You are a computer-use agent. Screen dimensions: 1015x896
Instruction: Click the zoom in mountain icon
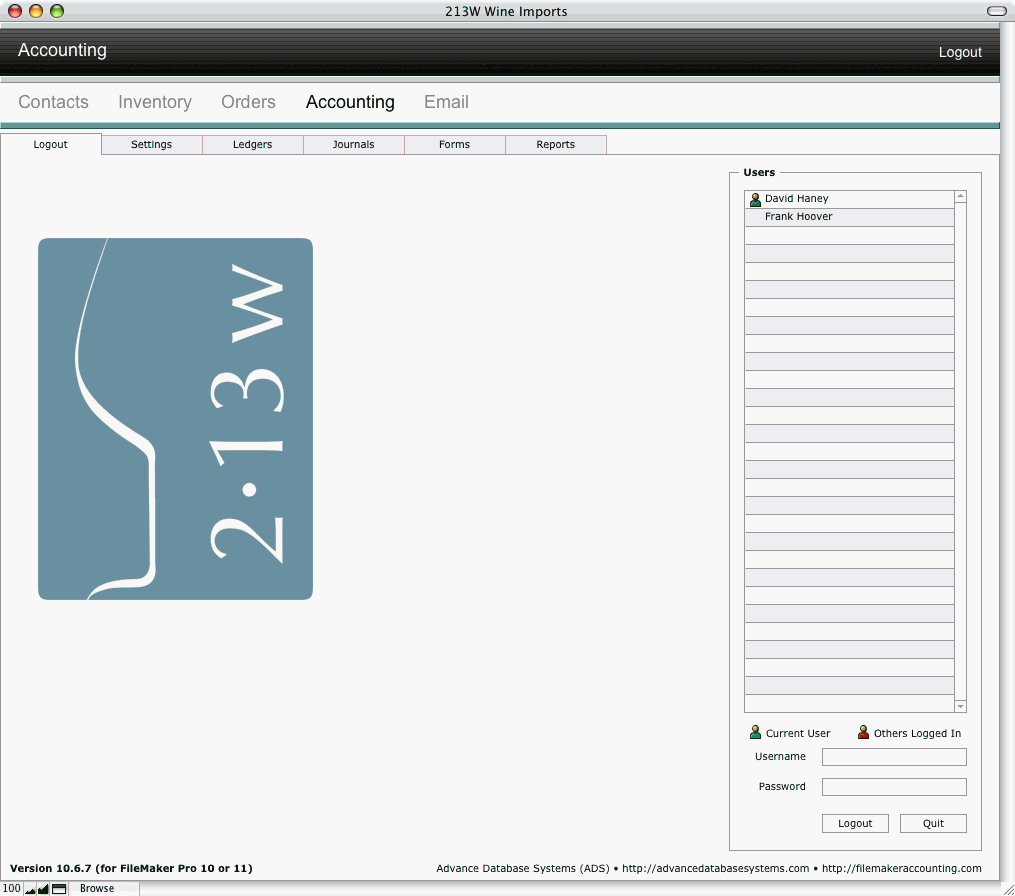(43, 889)
